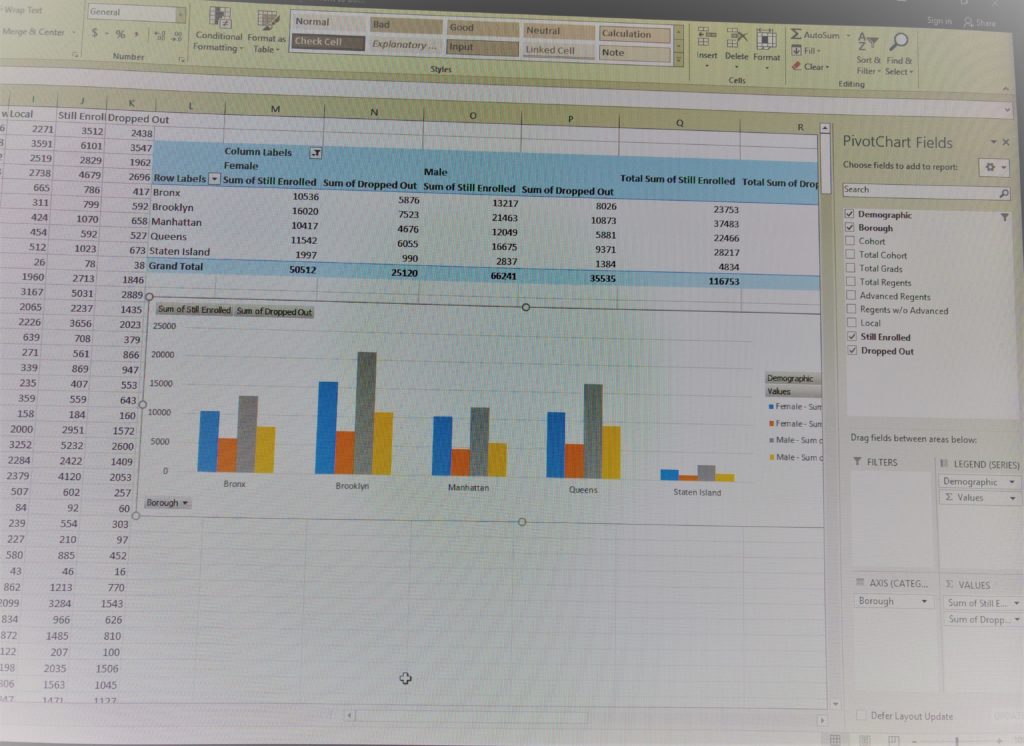Click the Sum of Dropped Out chart field button
Image resolution: width=1024 pixels, height=746 pixels.
pyautogui.click(x=273, y=311)
